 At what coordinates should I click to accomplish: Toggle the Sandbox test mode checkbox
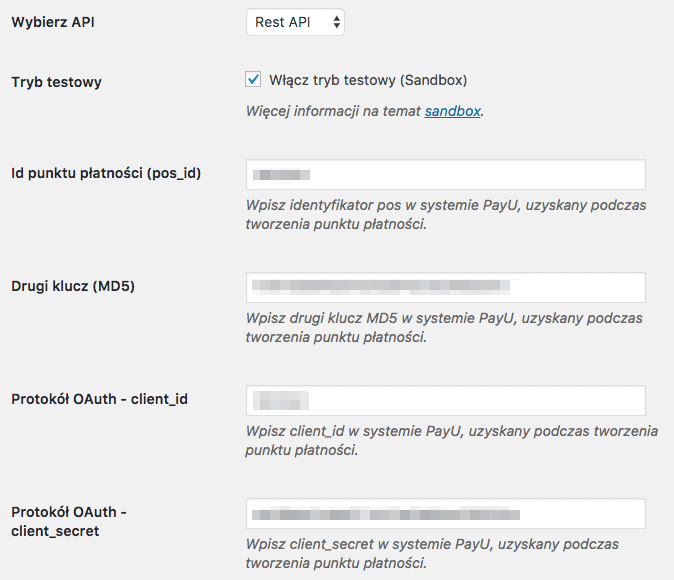tap(253, 80)
